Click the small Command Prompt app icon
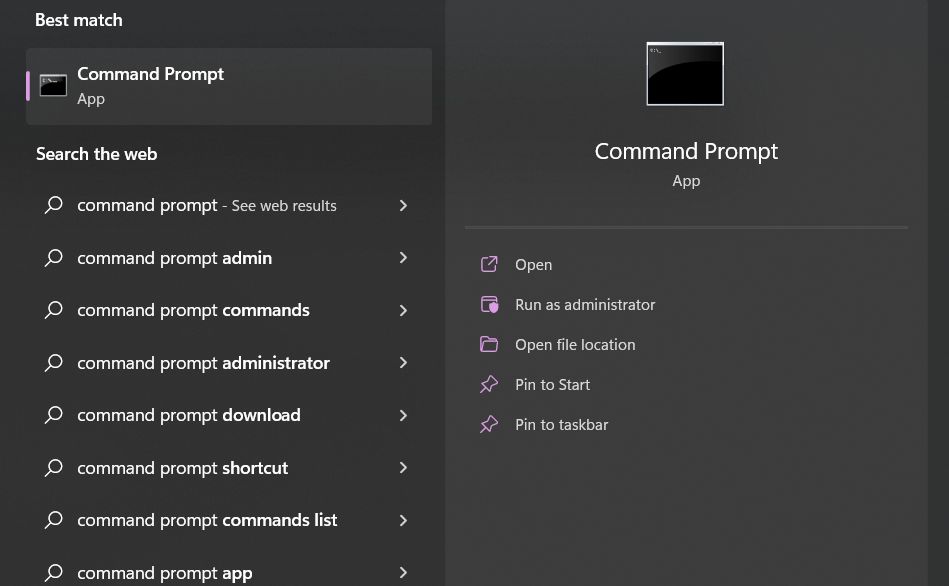 [53, 85]
